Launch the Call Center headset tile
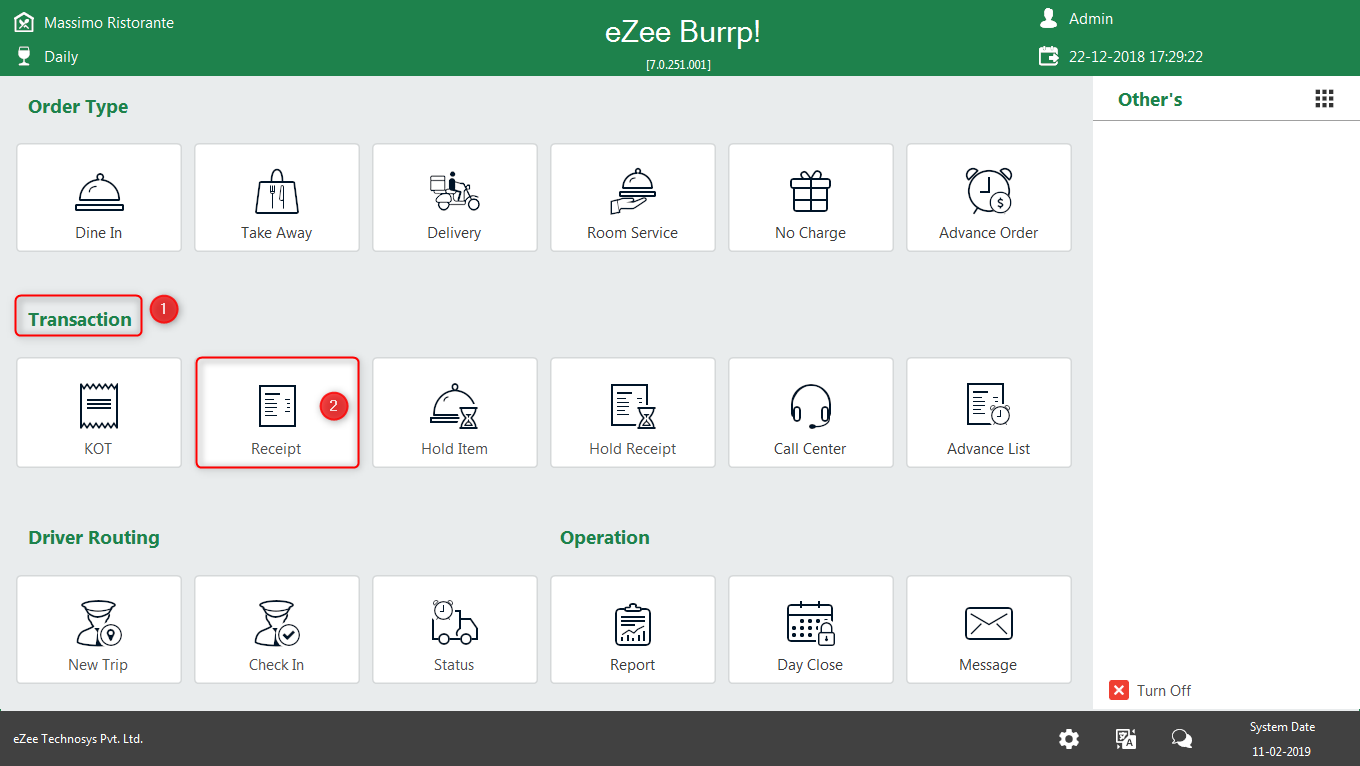The width and height of the screenshot is (1360, 766). point(811,413)
